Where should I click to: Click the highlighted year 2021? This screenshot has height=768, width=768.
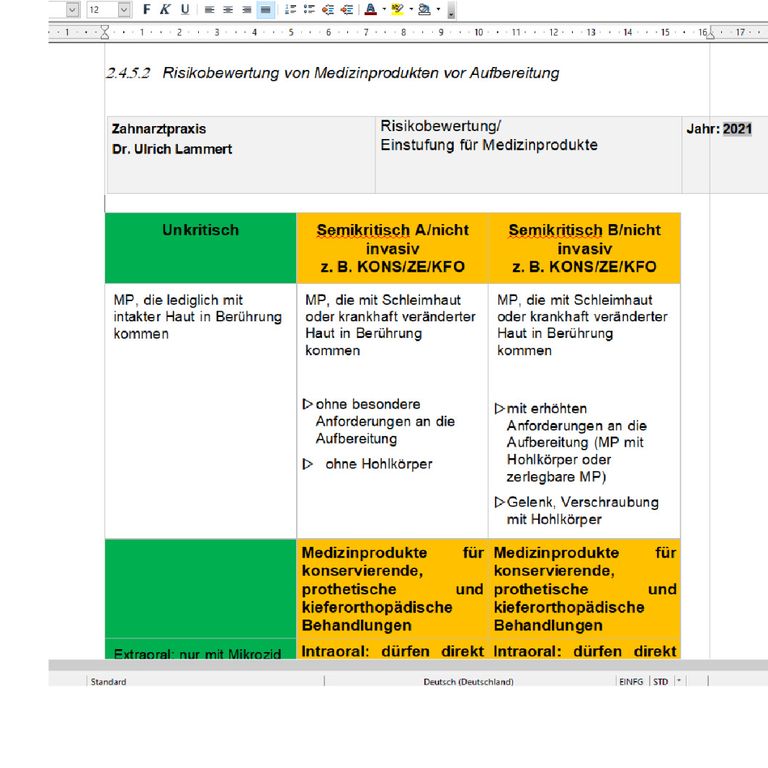click(x=737, y=129)
